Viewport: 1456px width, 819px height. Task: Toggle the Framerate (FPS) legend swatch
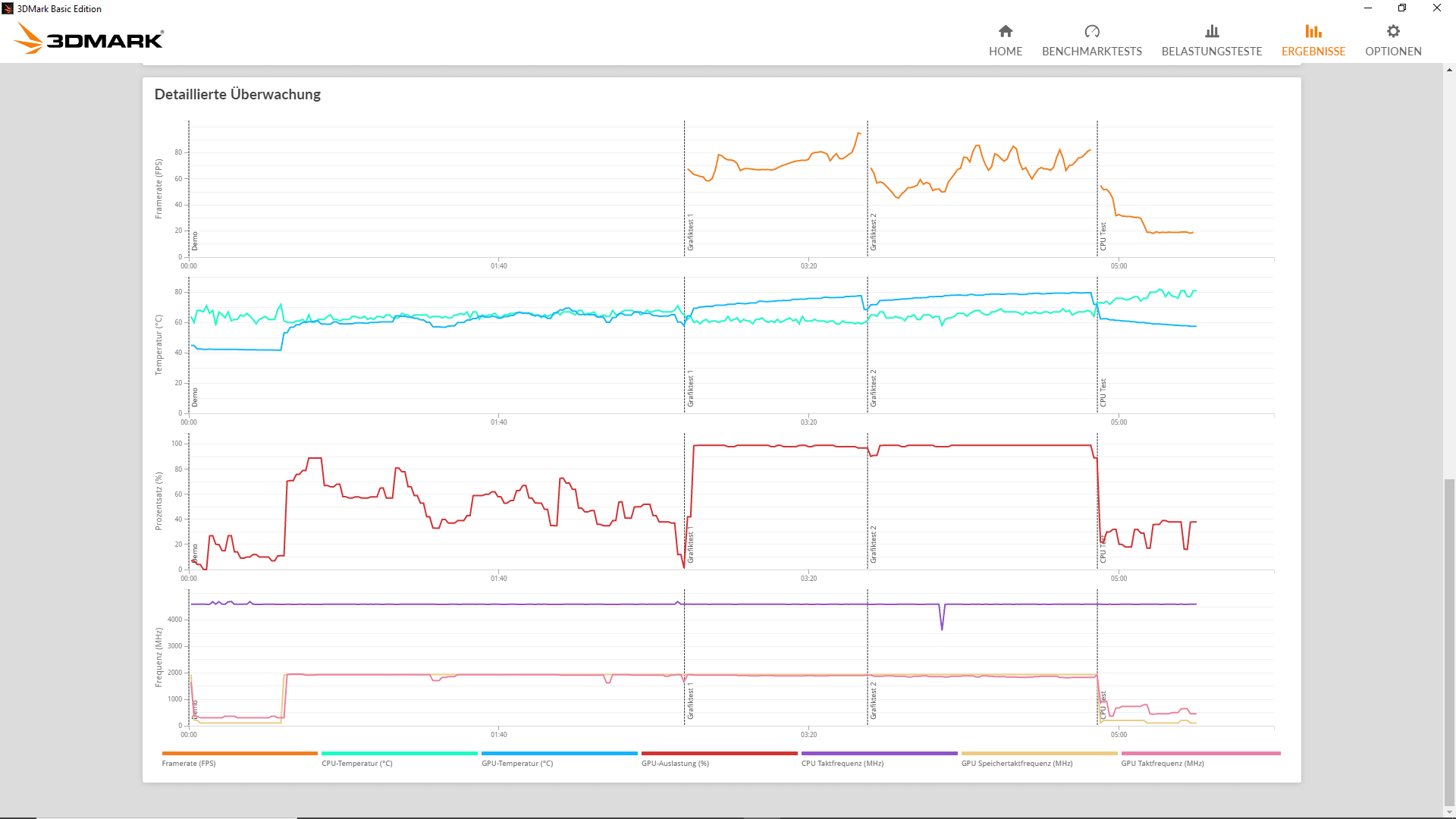pos(240,753)
